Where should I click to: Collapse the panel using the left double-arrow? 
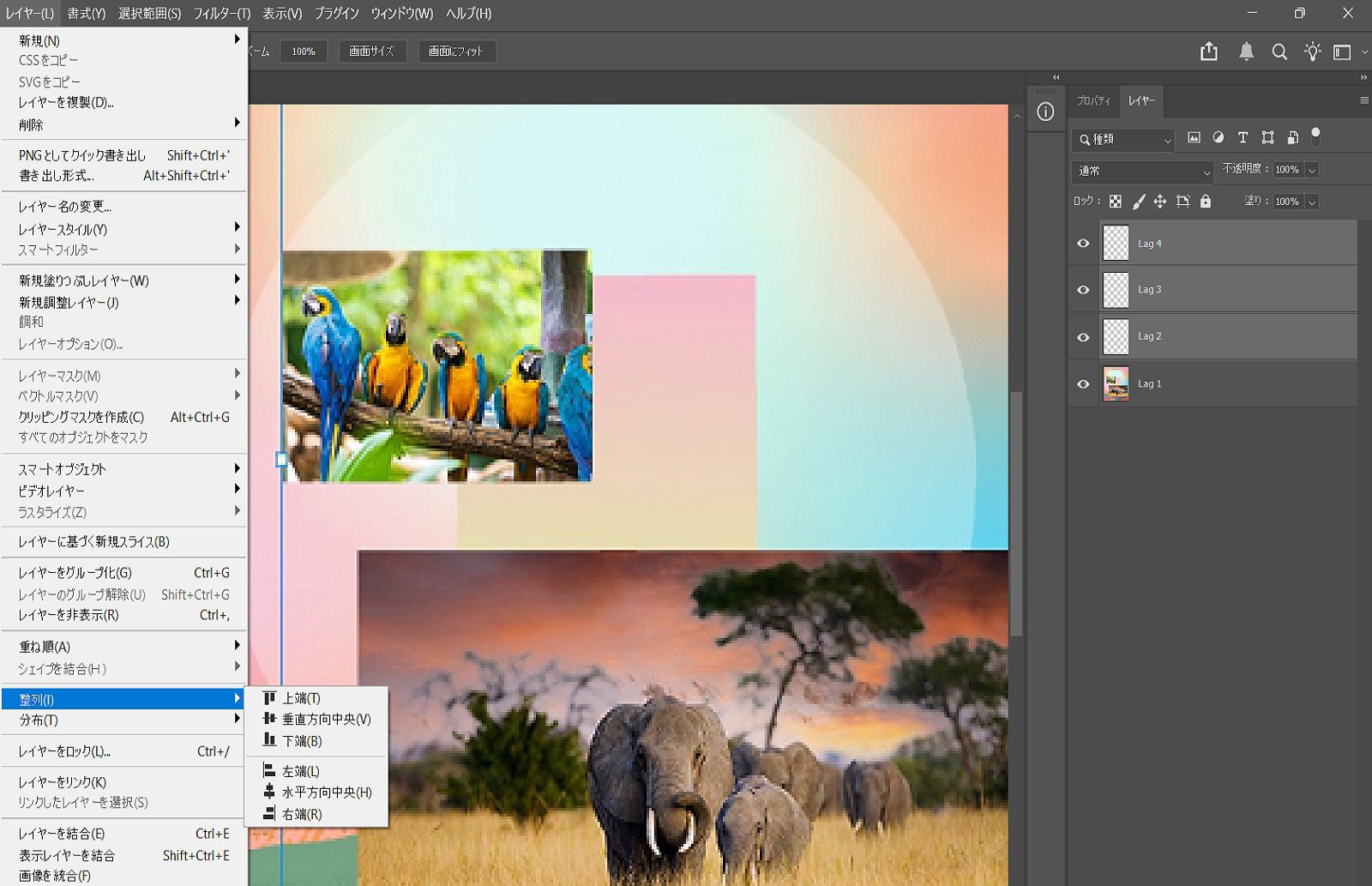click(x=1056, y=77)
